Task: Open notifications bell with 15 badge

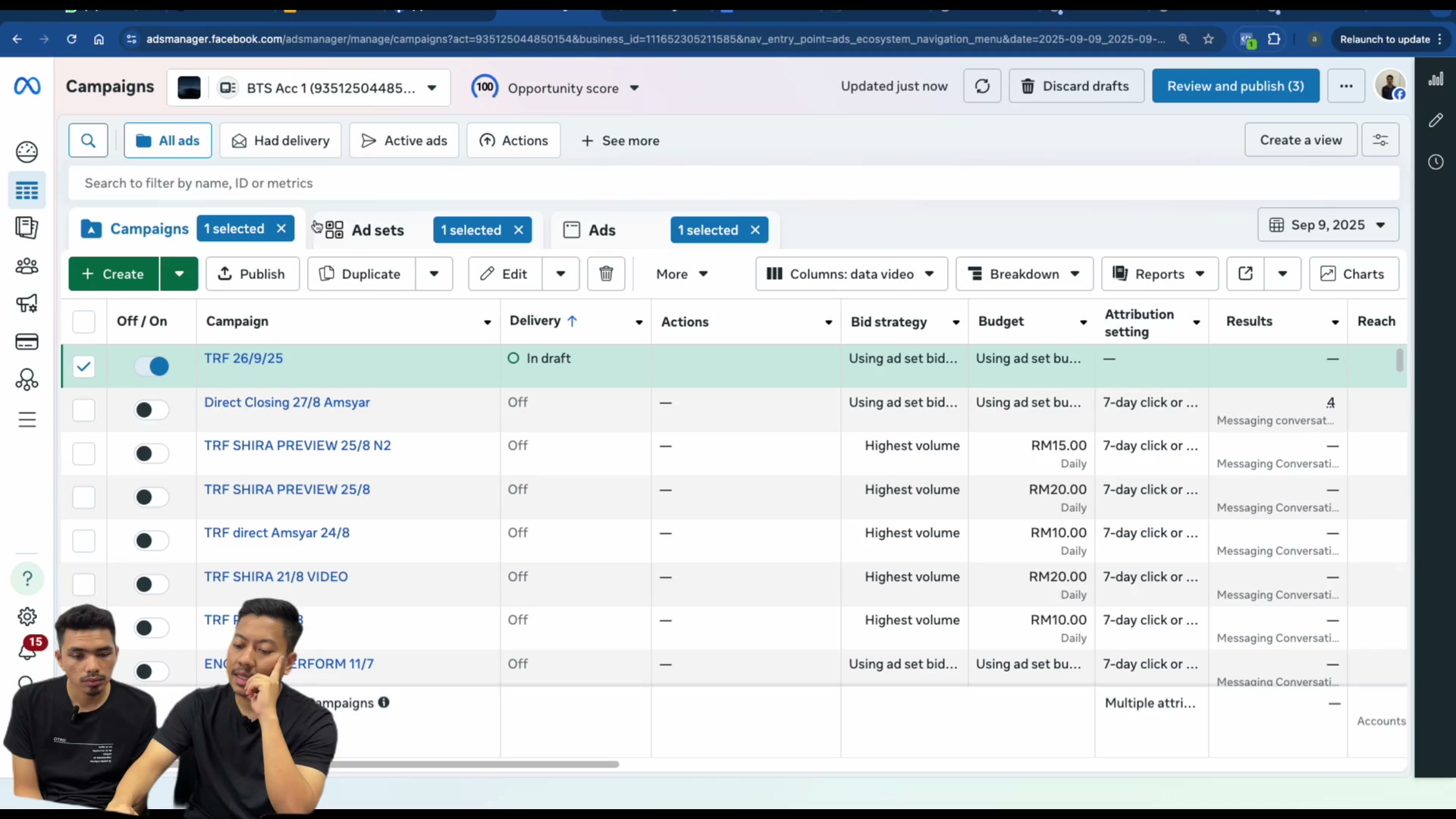Action: [29, 649]
